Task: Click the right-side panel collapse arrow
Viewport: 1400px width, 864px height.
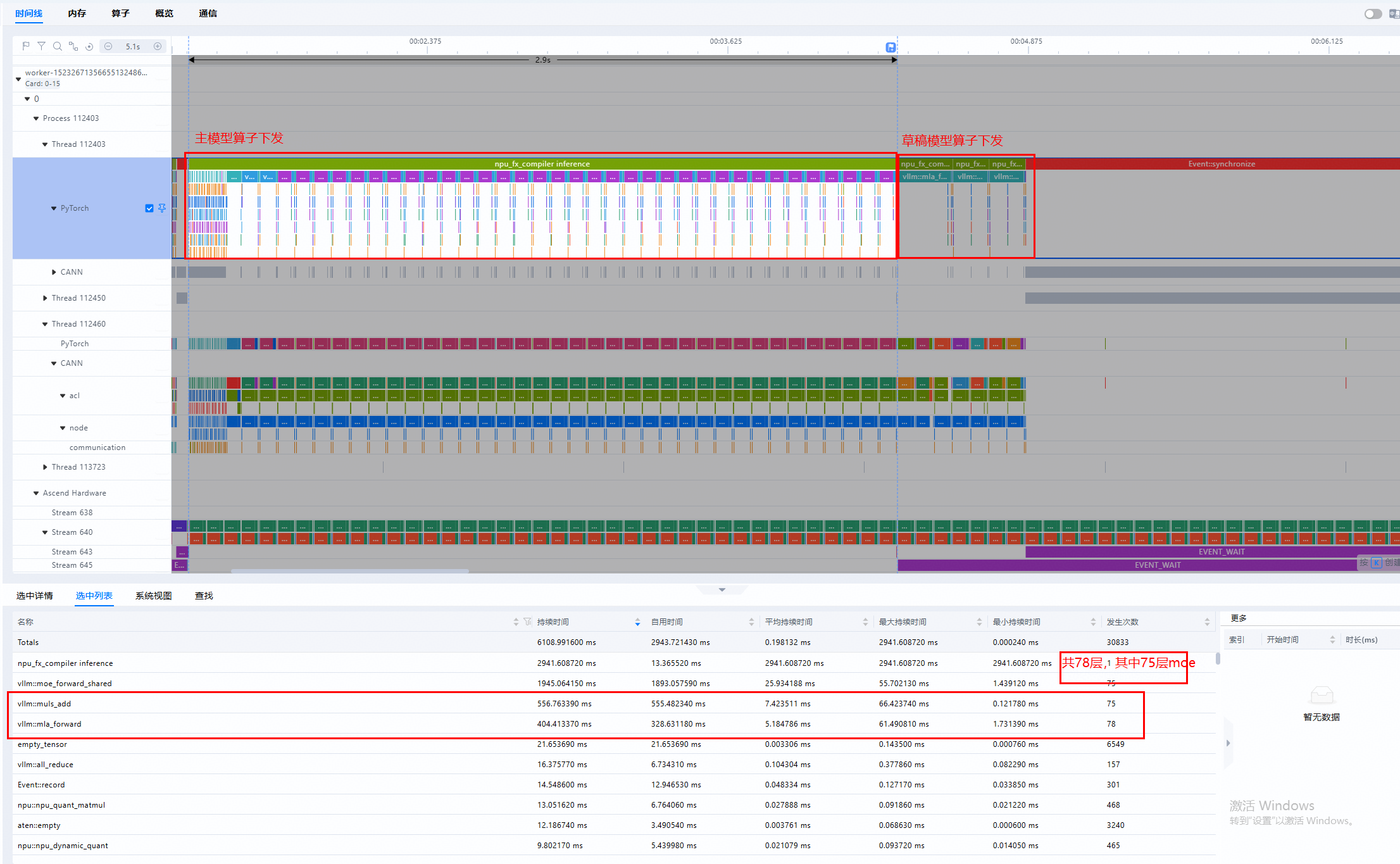Action: click(x=1228, y=743)
